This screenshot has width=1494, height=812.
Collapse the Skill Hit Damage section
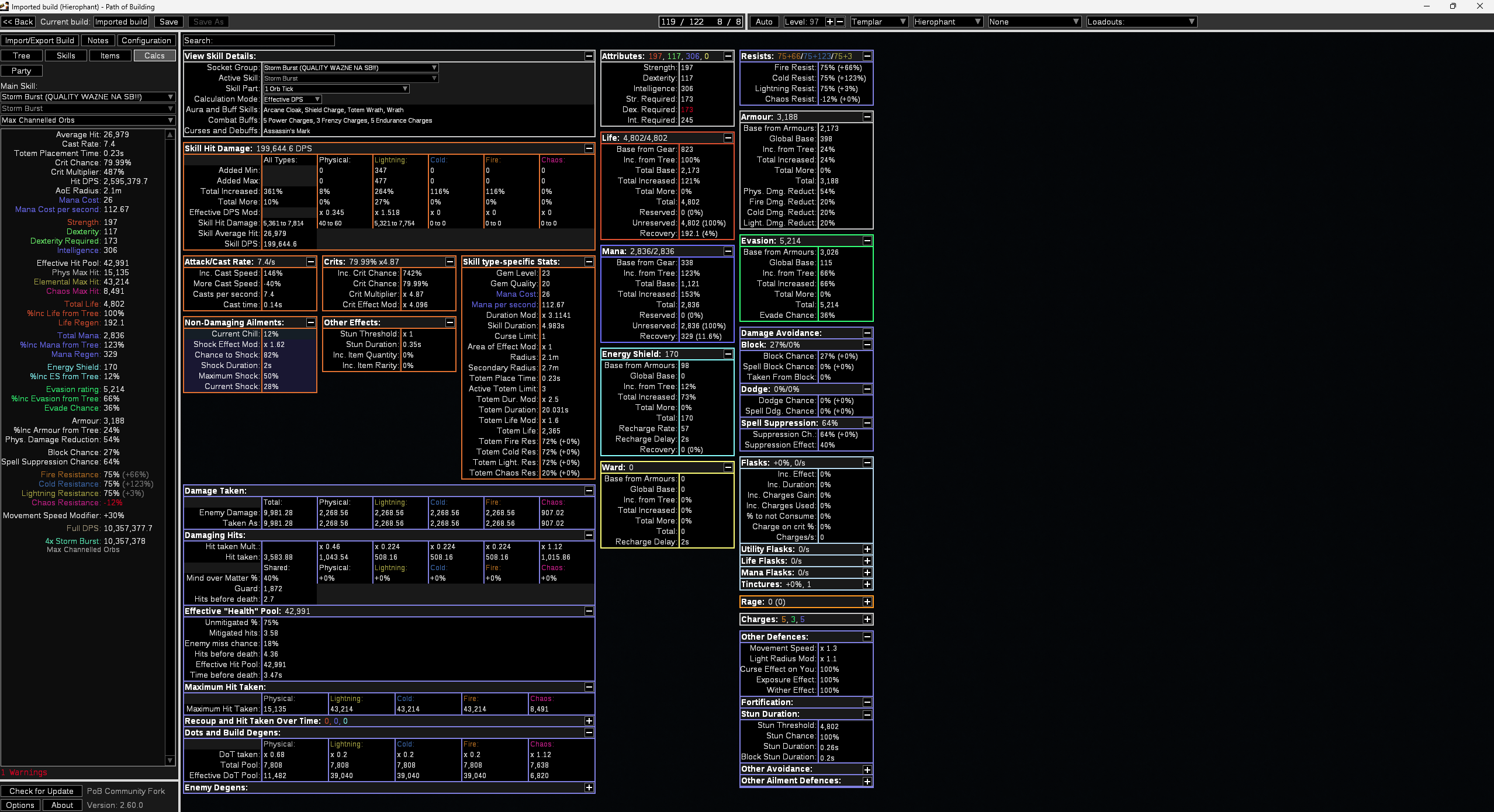pyautogui.click(x=589, y=148)
